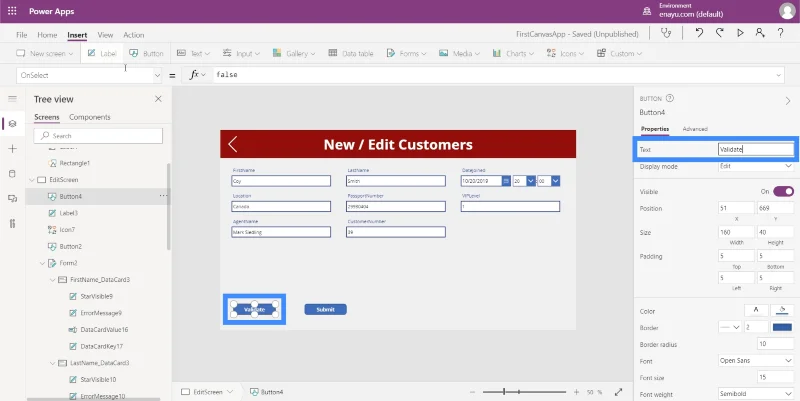Open the Help question mark icon
800x401 pixels.
(781, 33)
